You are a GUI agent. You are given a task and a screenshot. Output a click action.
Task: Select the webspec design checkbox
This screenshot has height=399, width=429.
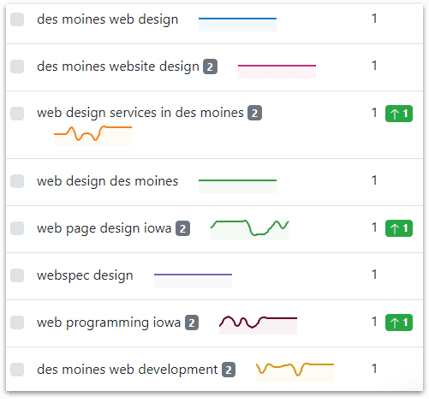pyautogui.click(x=17, y=275)
